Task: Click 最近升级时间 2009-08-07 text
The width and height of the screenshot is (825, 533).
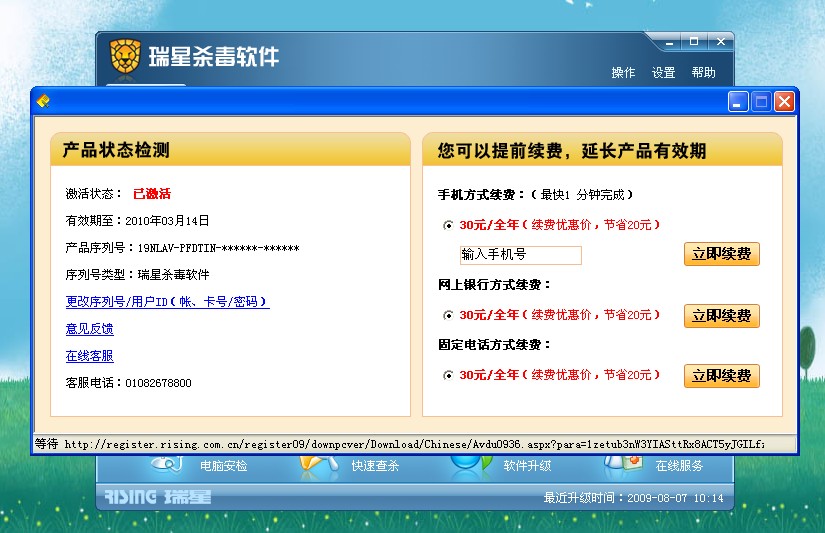Action: 633,498
